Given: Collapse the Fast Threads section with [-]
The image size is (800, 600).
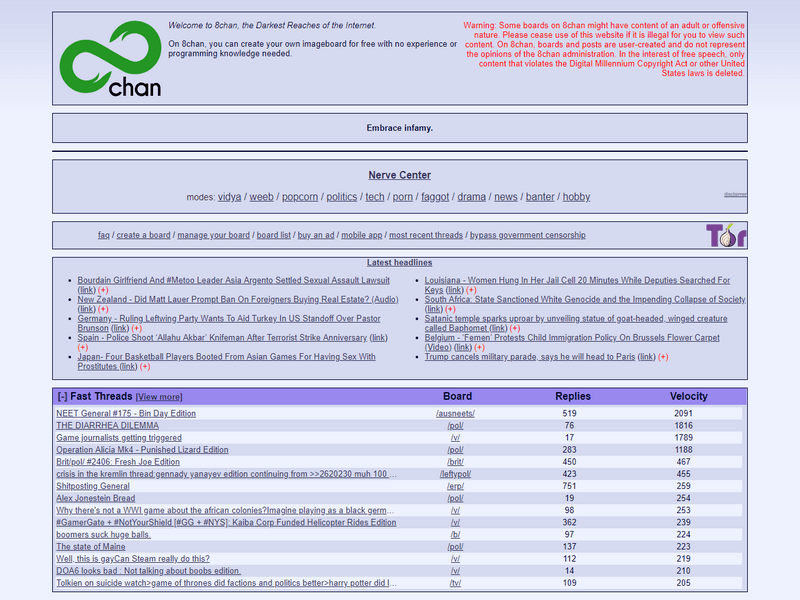Looking at the screenshot, I should [x=62, y=396].
